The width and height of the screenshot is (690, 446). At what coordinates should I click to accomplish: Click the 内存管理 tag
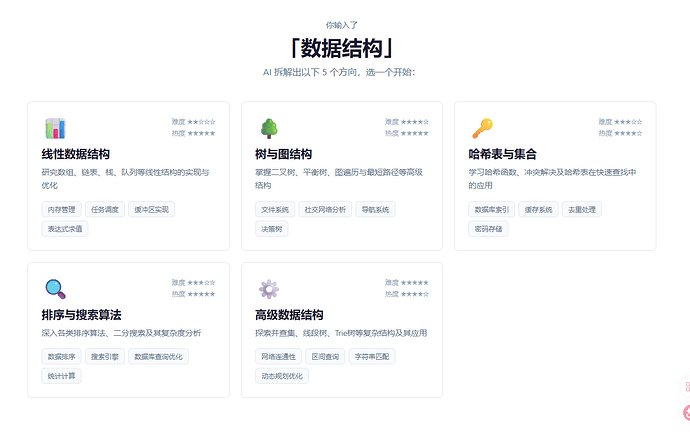point(62,209)
